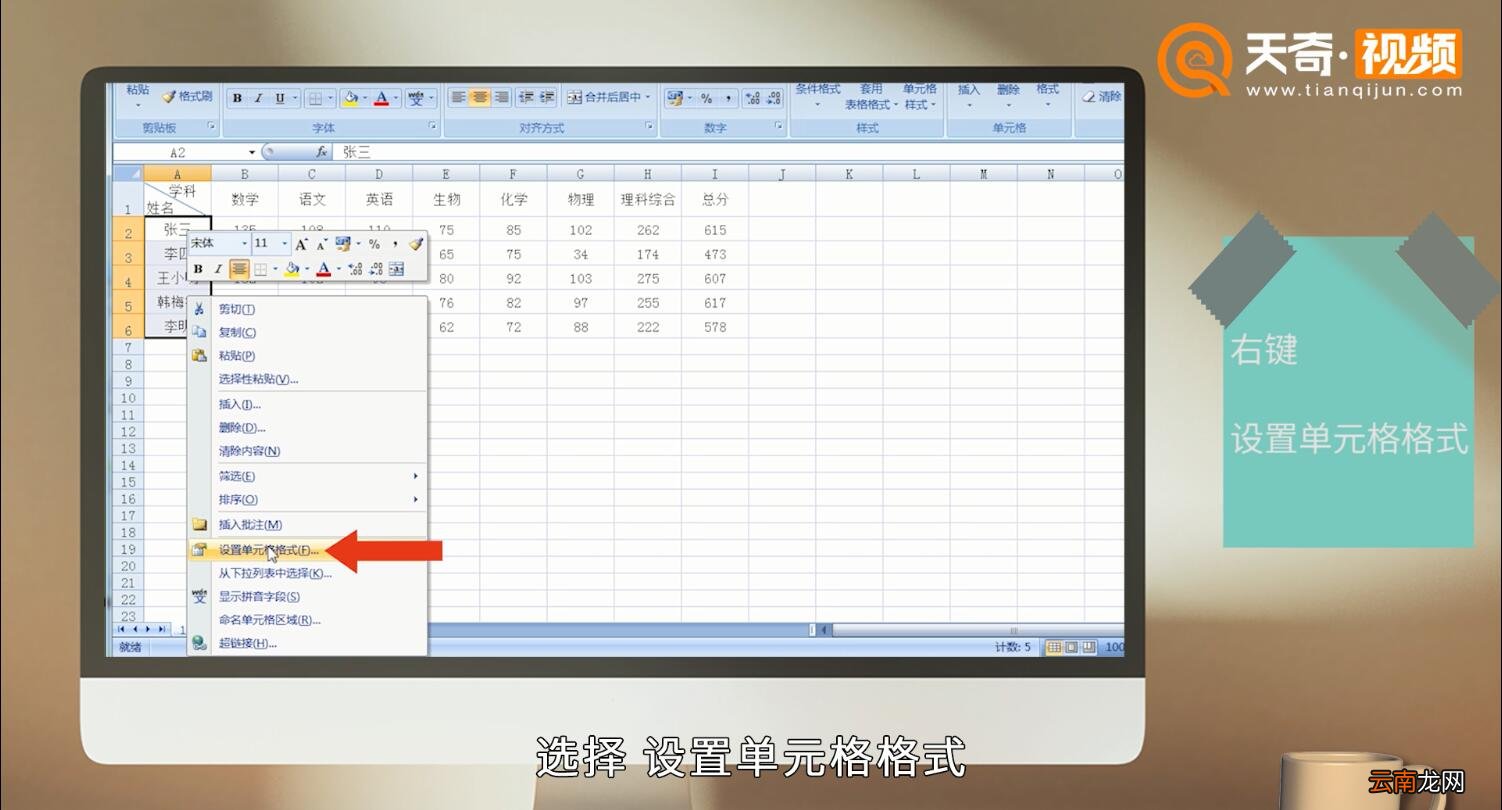Image resolution: width=1502 pixels, height=810 pixels.
Task: Toggle Bold on the mini toolbar
Action: click(198, 269)
